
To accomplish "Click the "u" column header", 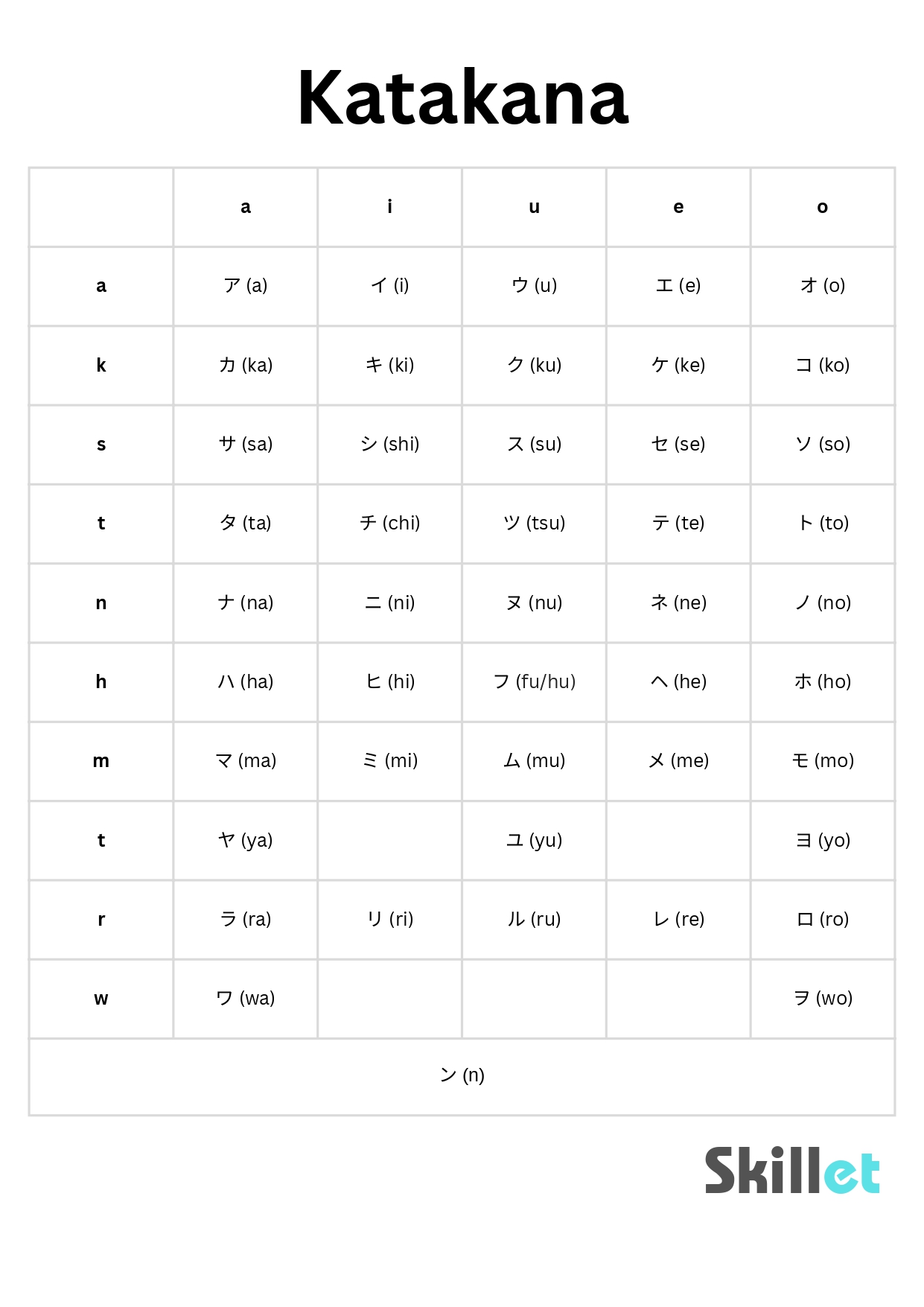I will click(x=534, y=207).
